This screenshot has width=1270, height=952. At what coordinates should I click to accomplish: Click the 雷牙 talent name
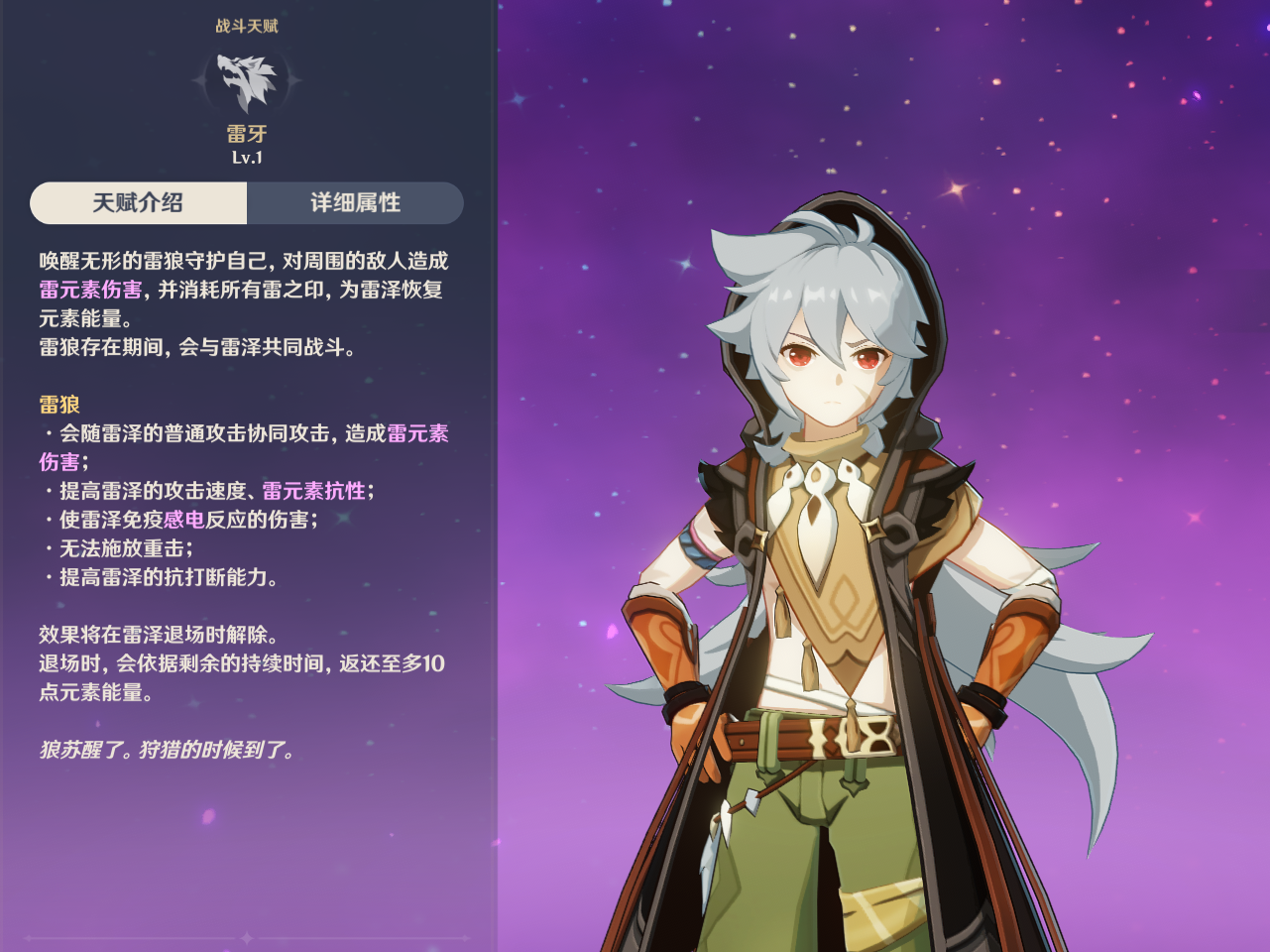247,133
